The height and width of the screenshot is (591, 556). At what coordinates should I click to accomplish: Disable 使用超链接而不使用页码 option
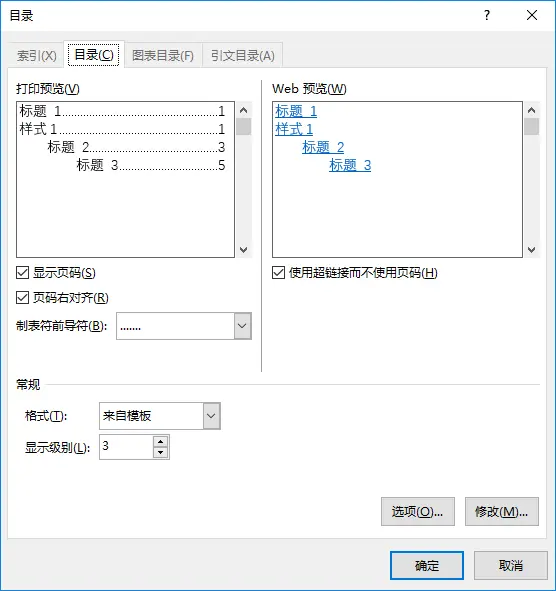[278, 273]
